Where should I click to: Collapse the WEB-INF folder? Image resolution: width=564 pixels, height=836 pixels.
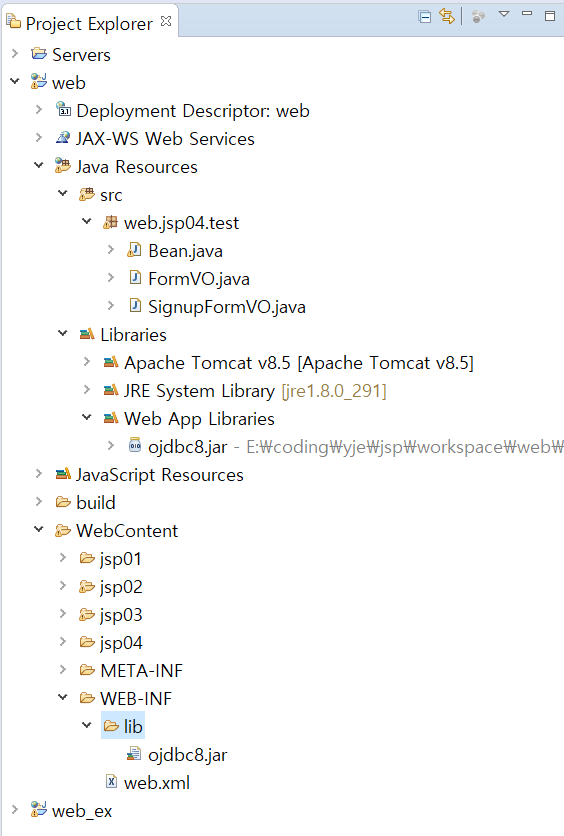click(63, 697)
